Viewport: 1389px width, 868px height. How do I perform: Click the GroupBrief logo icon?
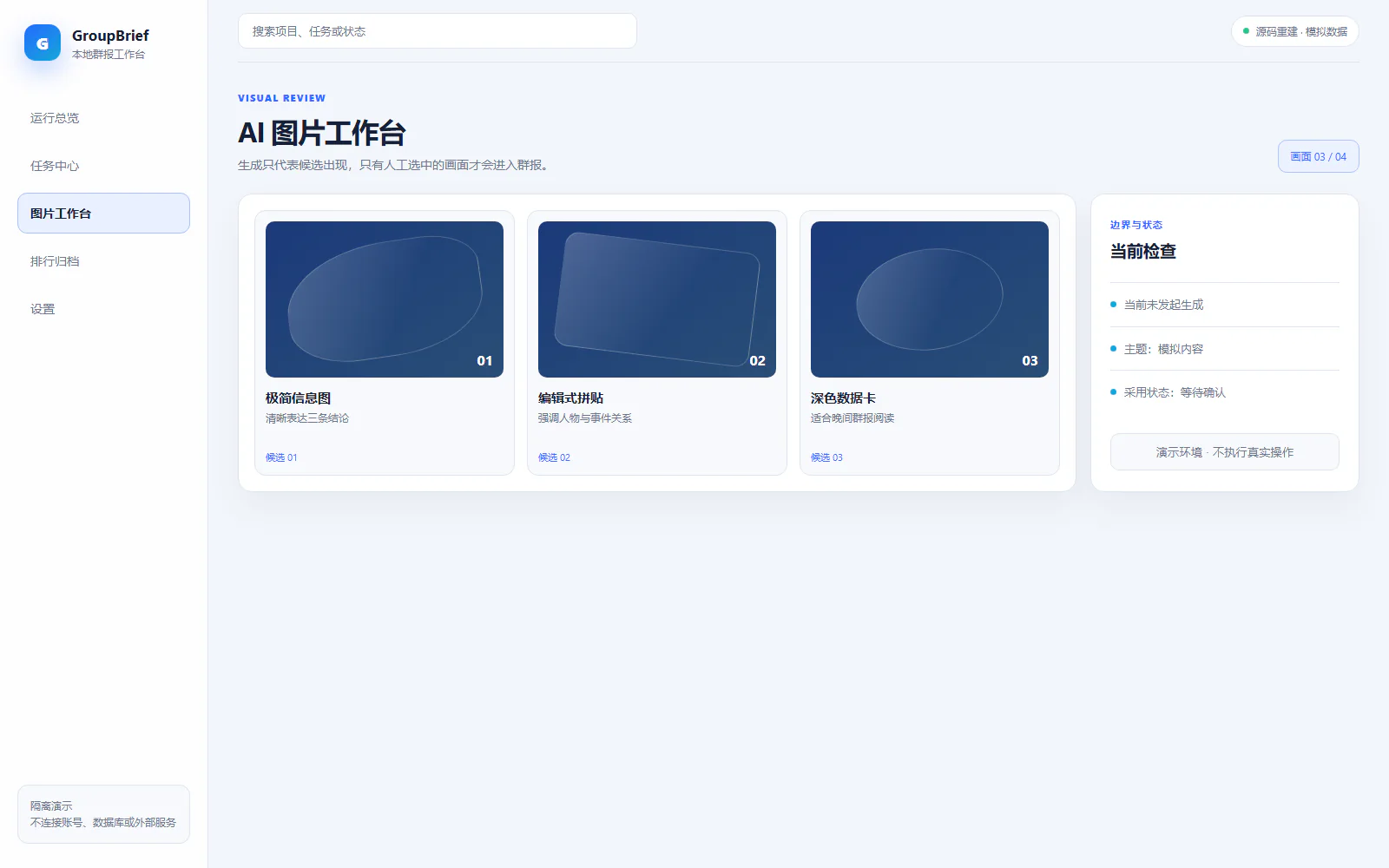click(x=42, y=43)
